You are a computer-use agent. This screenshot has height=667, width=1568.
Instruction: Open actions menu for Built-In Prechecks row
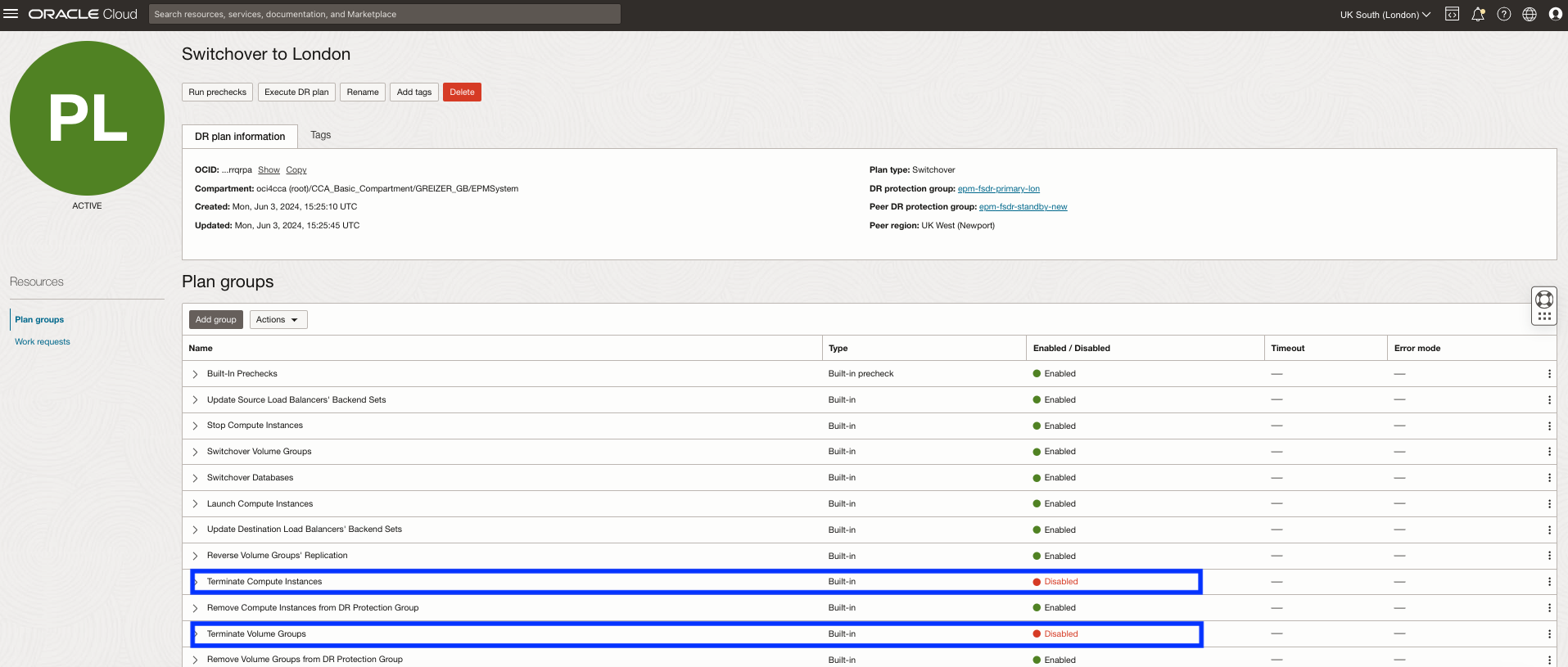[1549, 374]
